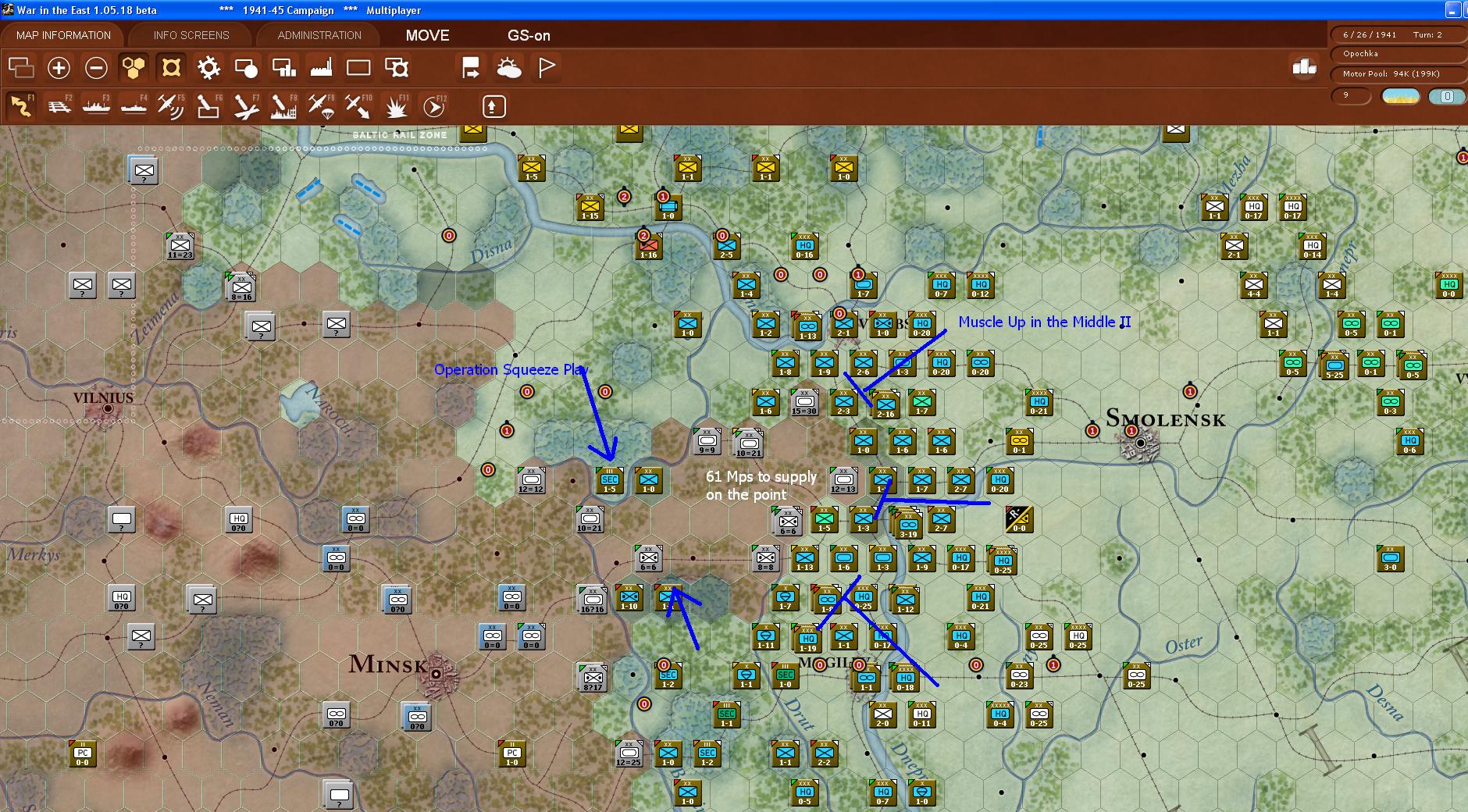1468x812 pixels.
Task: Select the SEC 1-5 security unit
Action: [x=609, y=480]
